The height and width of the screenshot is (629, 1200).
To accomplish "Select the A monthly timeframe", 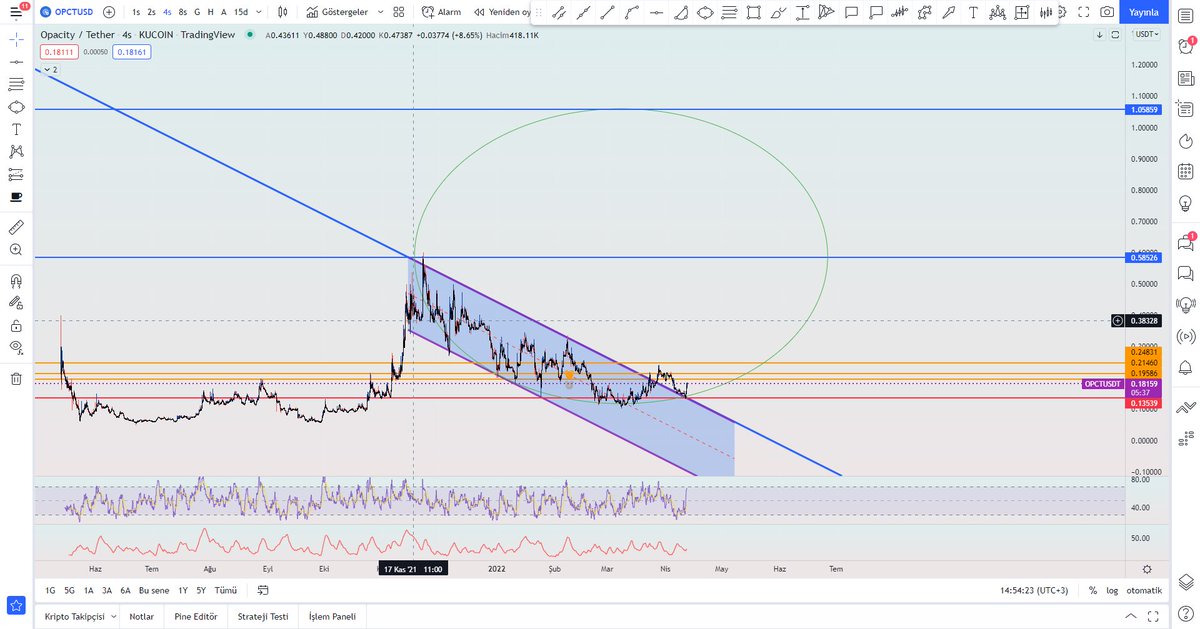I will coord(223,12).
